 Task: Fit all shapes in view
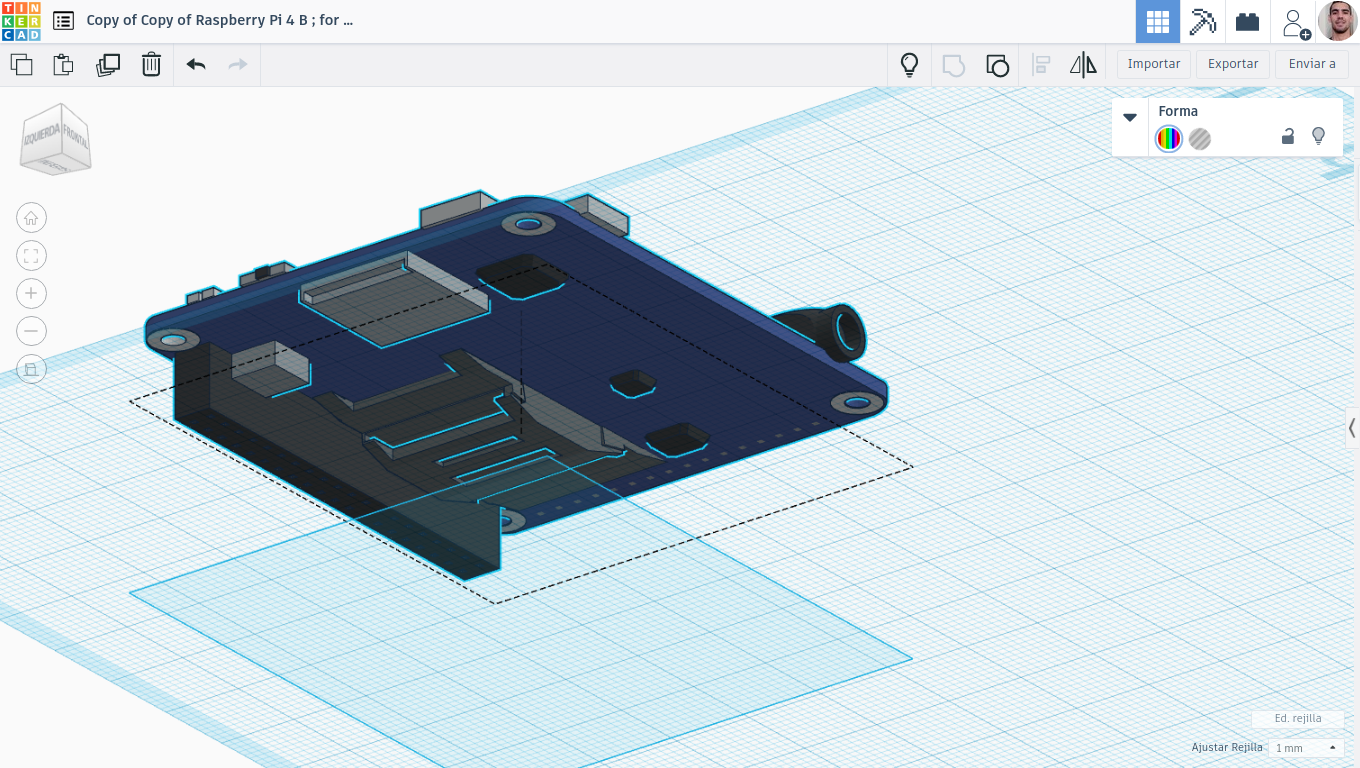pos(31,256)
